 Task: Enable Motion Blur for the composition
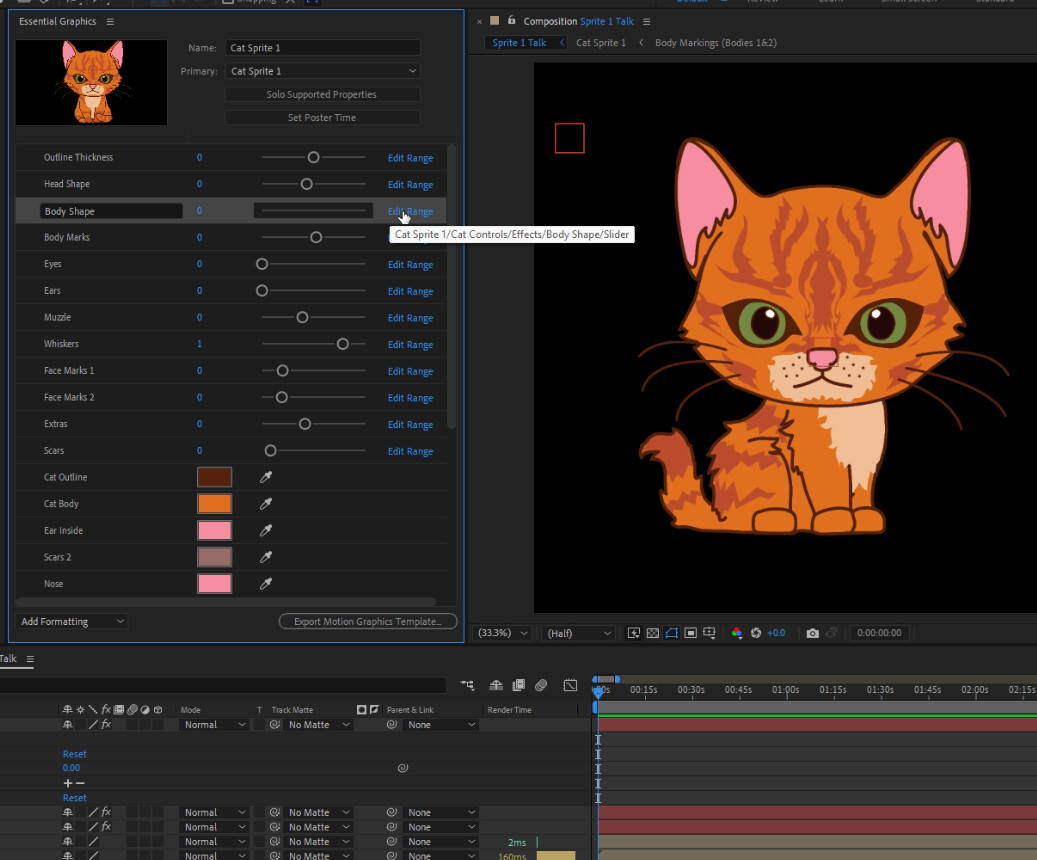click(x=541, y=685)
